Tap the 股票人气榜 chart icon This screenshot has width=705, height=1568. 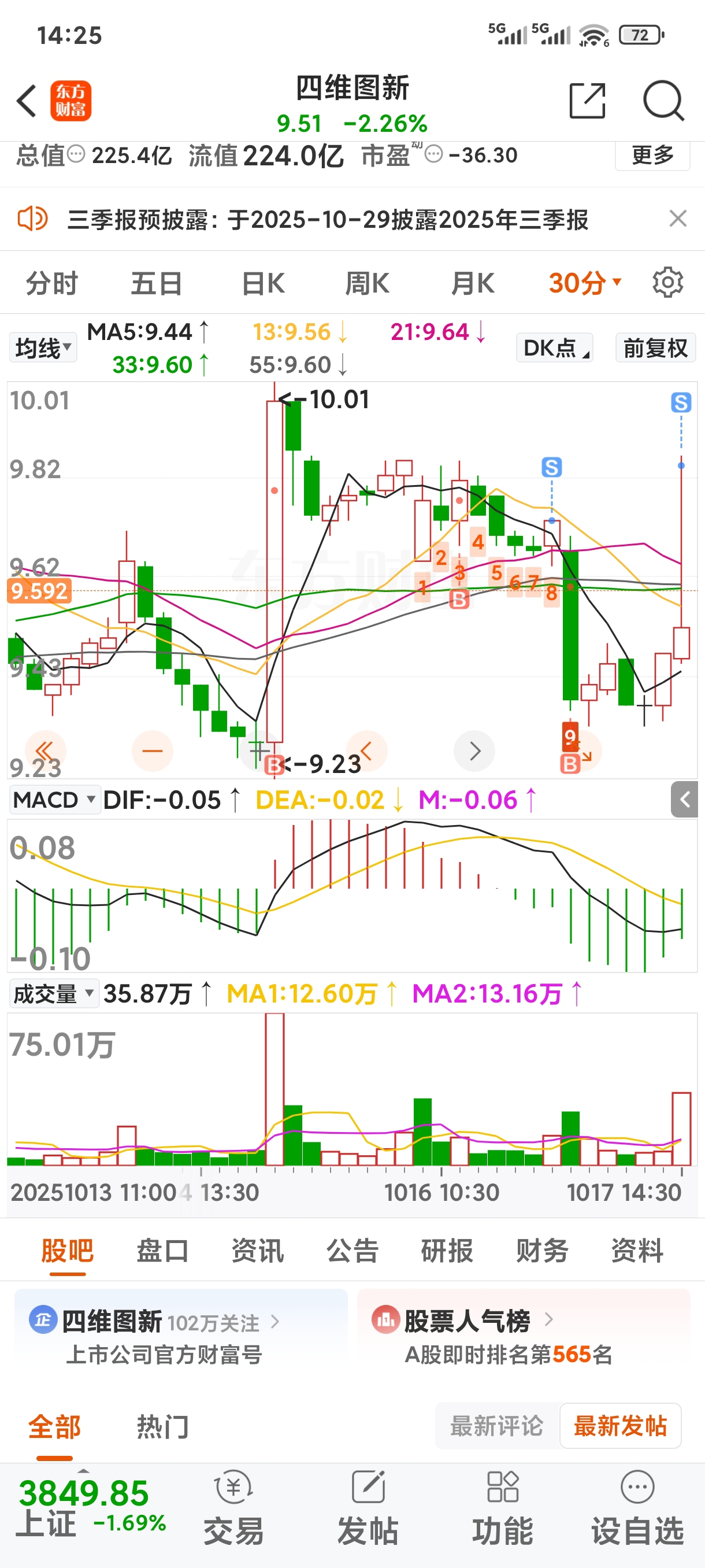385,1319
